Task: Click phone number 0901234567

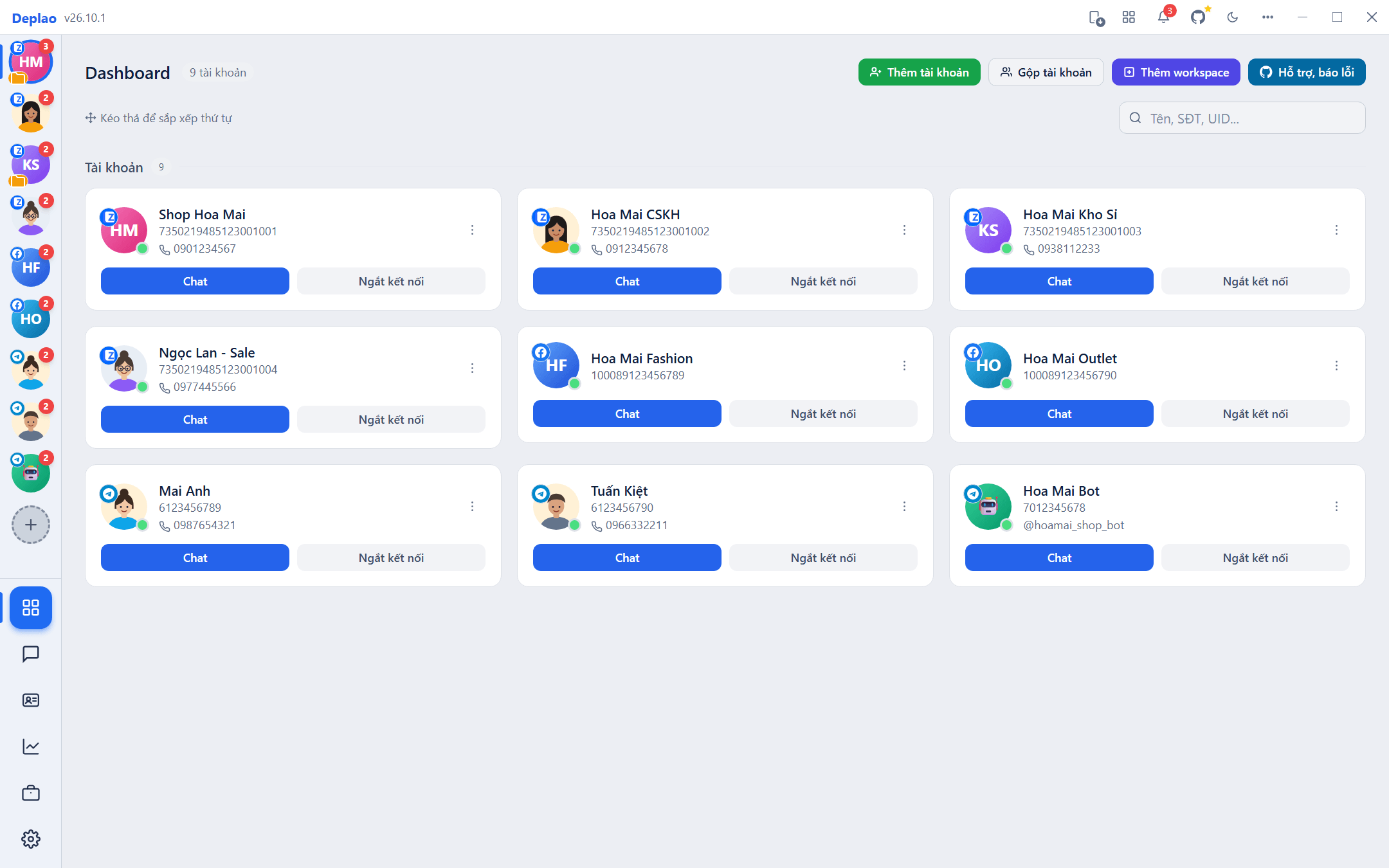Action: coord(204,249)
